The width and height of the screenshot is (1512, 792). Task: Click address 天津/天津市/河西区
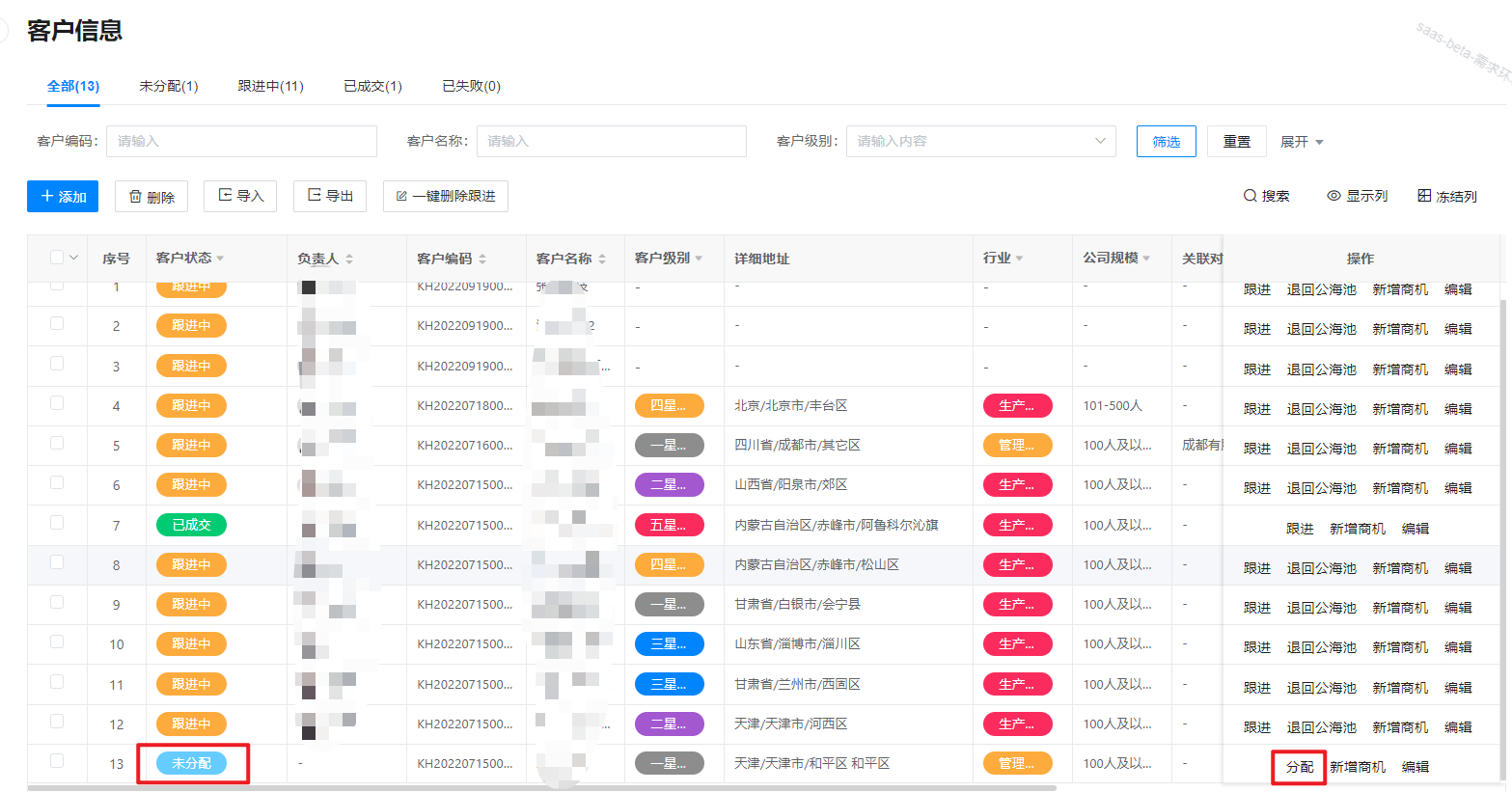tap(791, 724)
